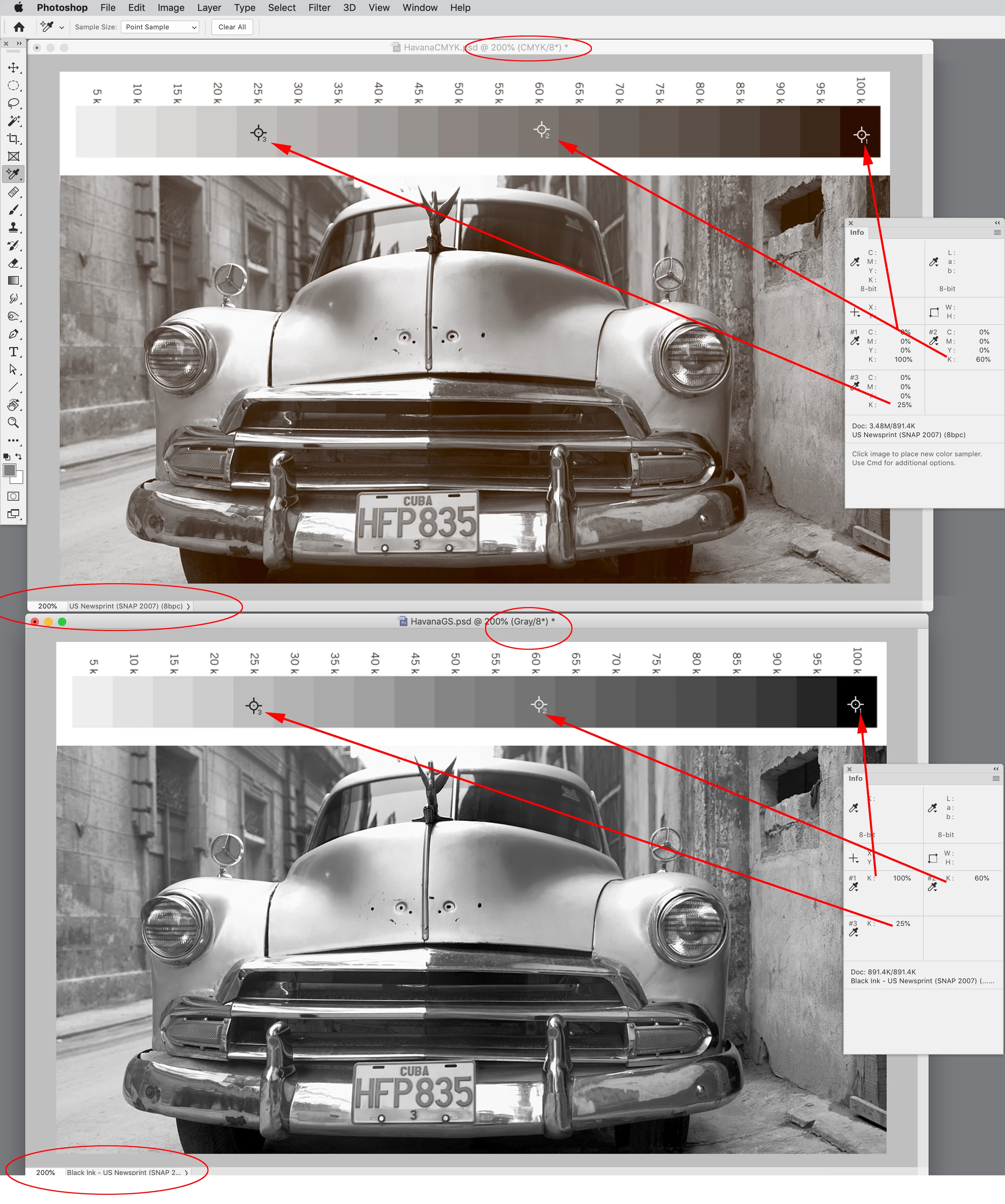Screen dimensions: 1005x1204
Task: Click the foreground color swatch
Action: 9,470
